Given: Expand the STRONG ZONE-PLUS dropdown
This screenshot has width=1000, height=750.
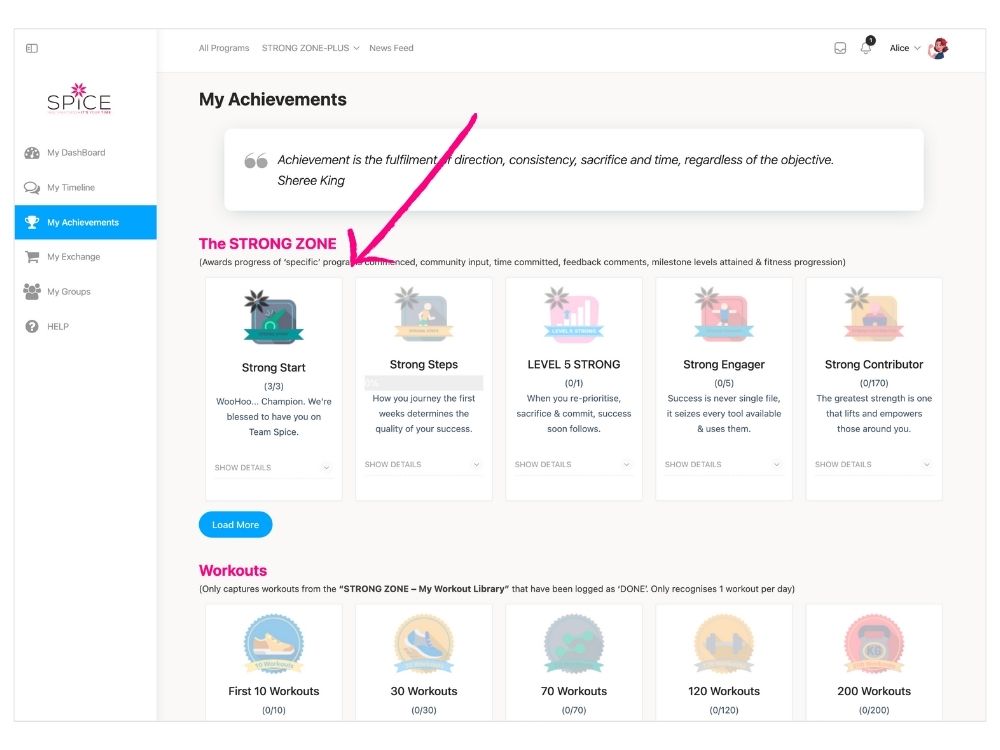Looking at the screenshot, I should pyautogui.click(x=310, y=48).
